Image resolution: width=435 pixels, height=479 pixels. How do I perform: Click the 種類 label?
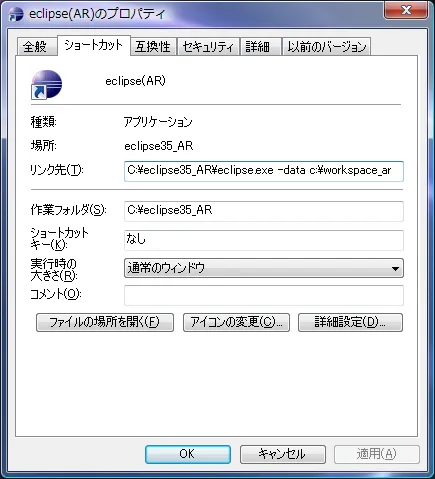click(x=44, y=122)
